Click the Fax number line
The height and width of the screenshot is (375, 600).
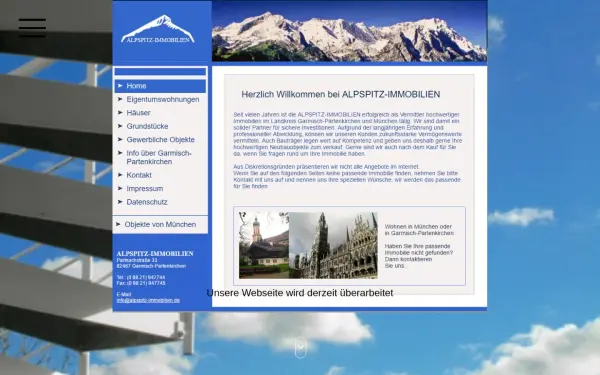pos(141,283)
